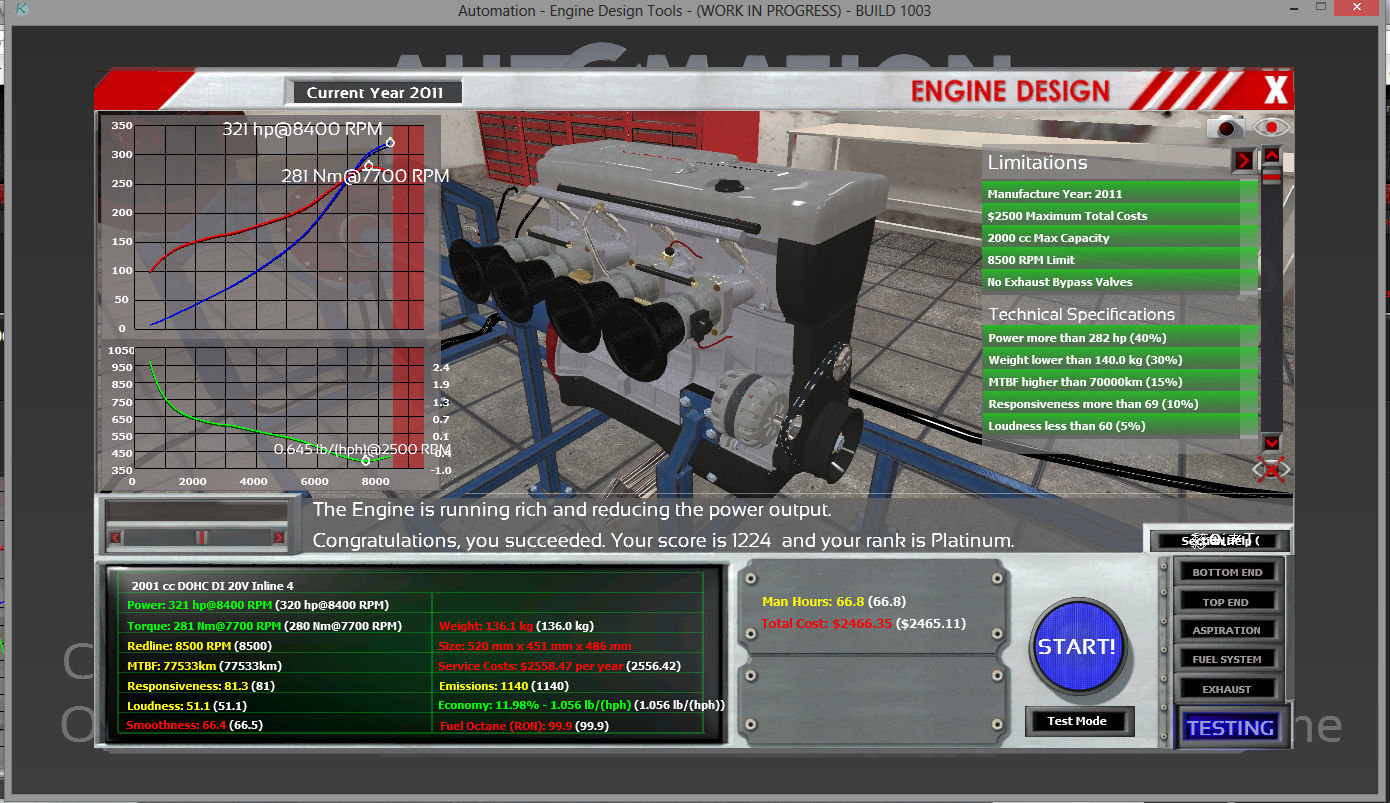Switch to the Fuel System tab
1390x803 pixels.
click(x=1227, y=659)
